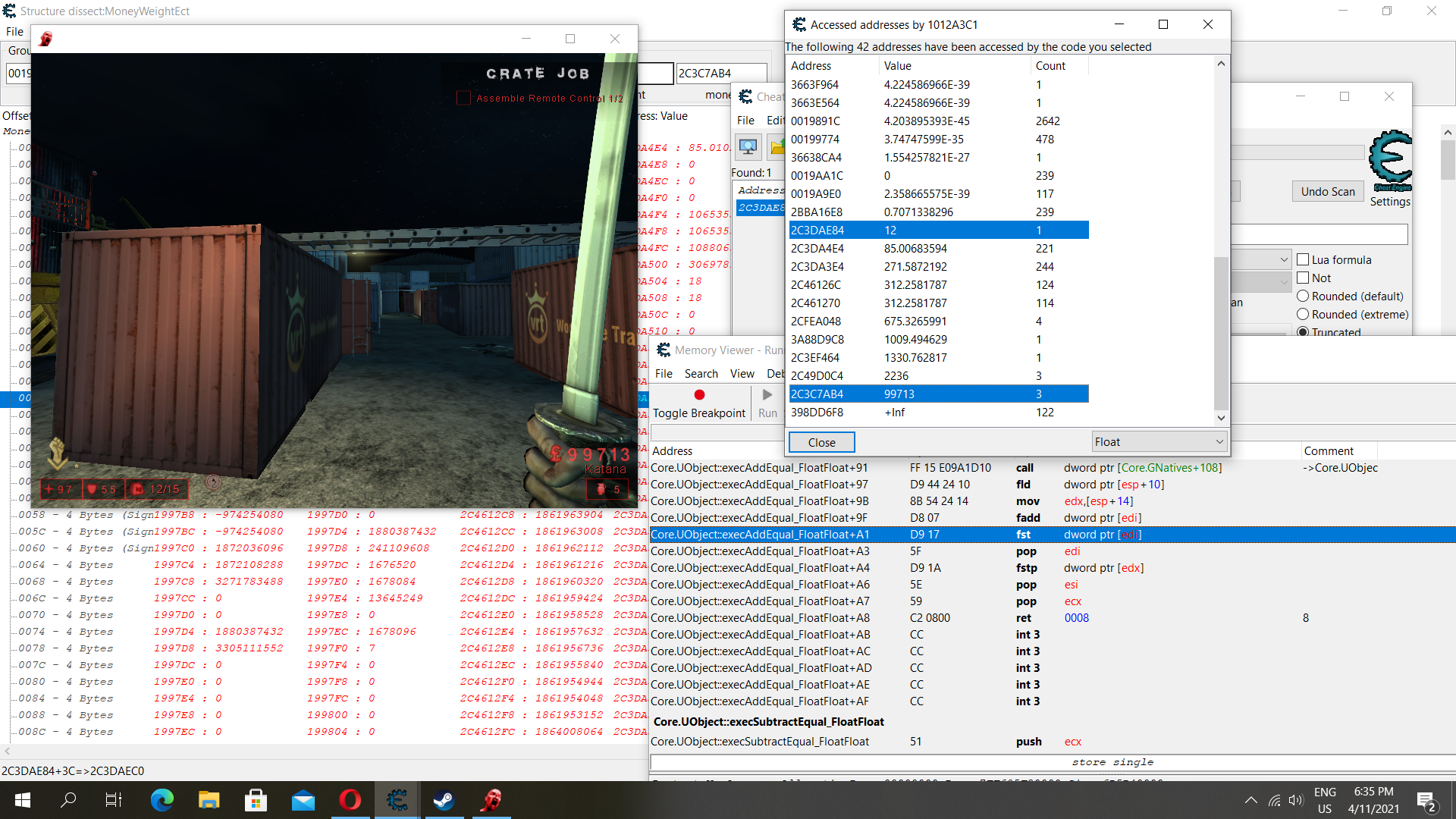
Task: Select Rounded (default) radio option
Action: 1303,296
